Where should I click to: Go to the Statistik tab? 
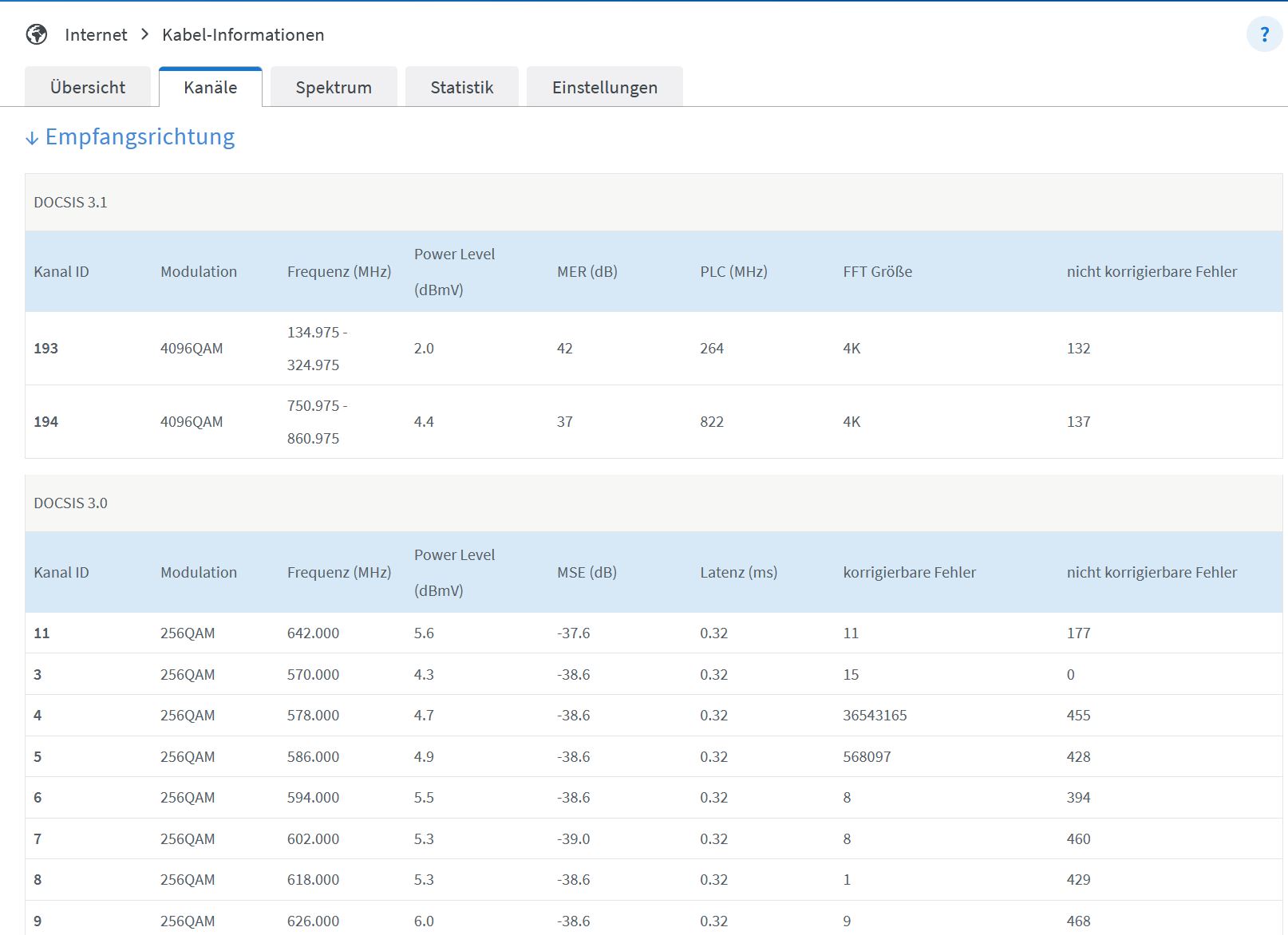(x=462, y=87)
